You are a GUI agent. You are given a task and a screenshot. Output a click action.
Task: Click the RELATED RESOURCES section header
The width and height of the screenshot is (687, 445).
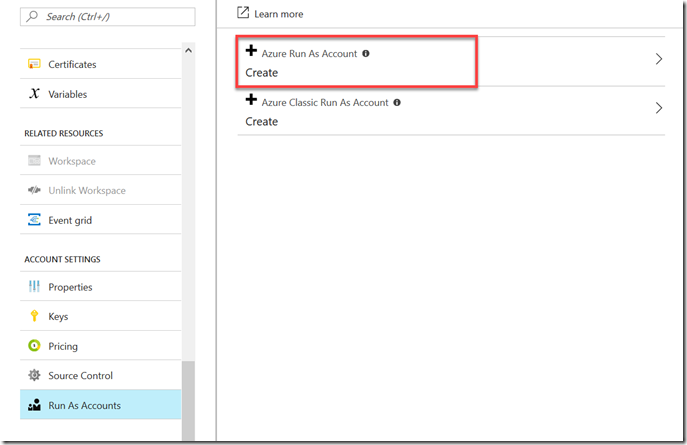point(64,133)
